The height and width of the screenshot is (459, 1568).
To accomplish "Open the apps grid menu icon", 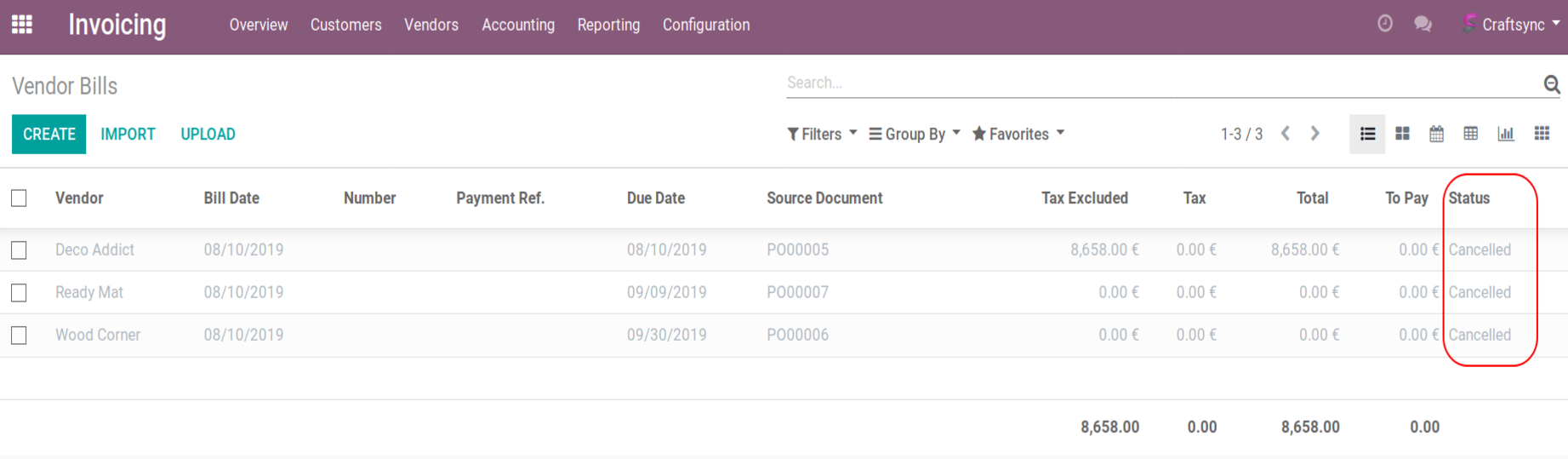I will (x=22, y=25).
